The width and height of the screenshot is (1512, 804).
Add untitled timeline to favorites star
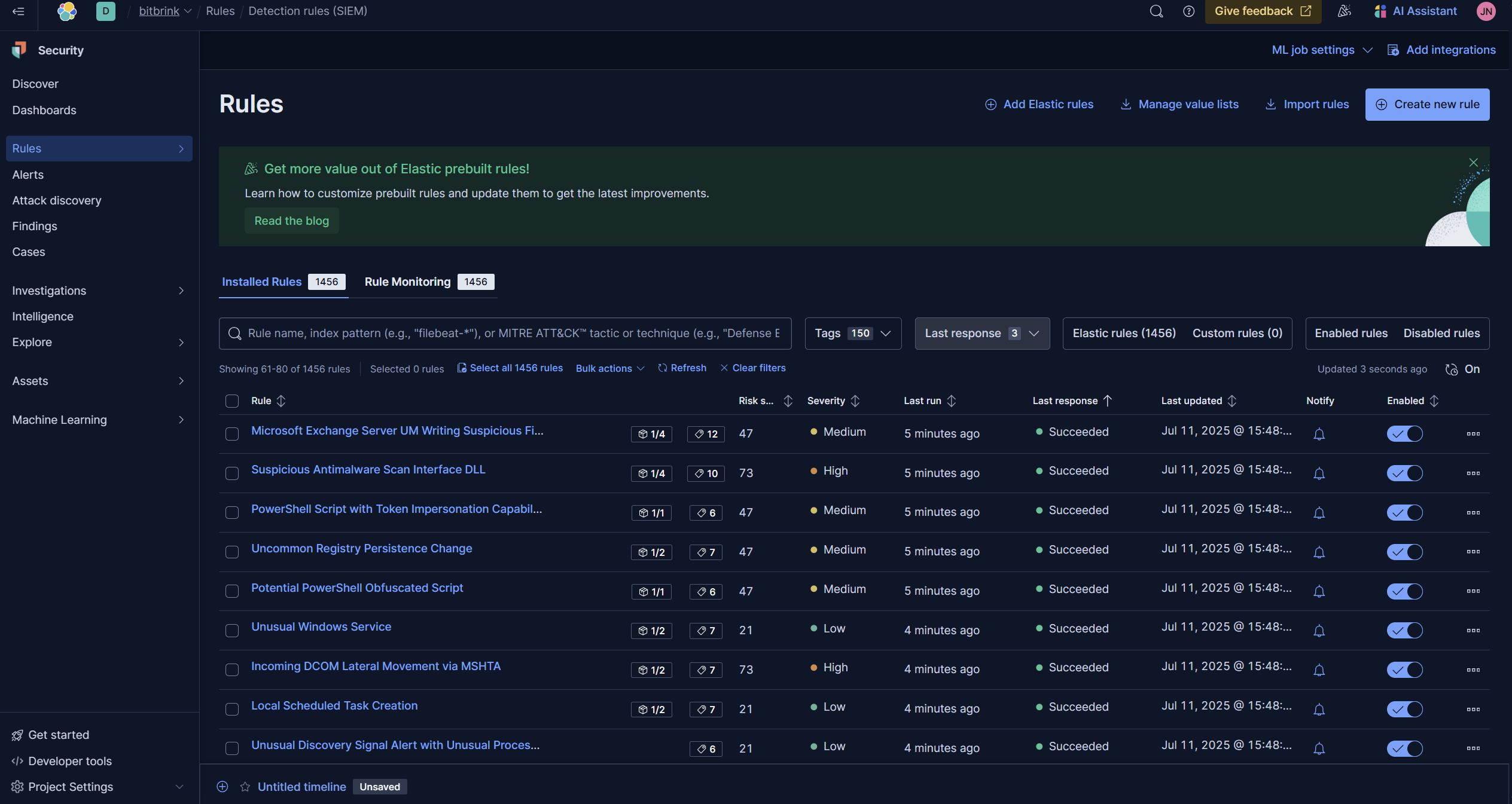[x=245, y=787]
